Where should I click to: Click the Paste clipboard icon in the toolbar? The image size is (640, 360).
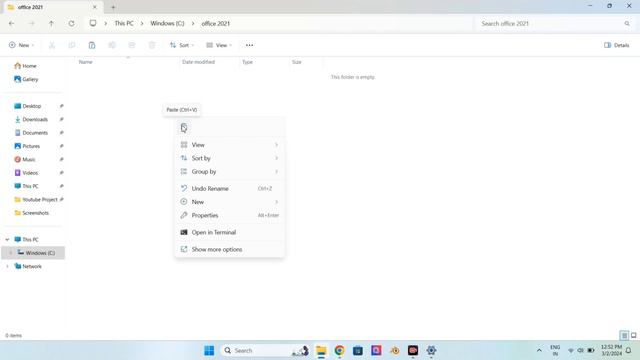pyautogui.click(x=92, y=45)
